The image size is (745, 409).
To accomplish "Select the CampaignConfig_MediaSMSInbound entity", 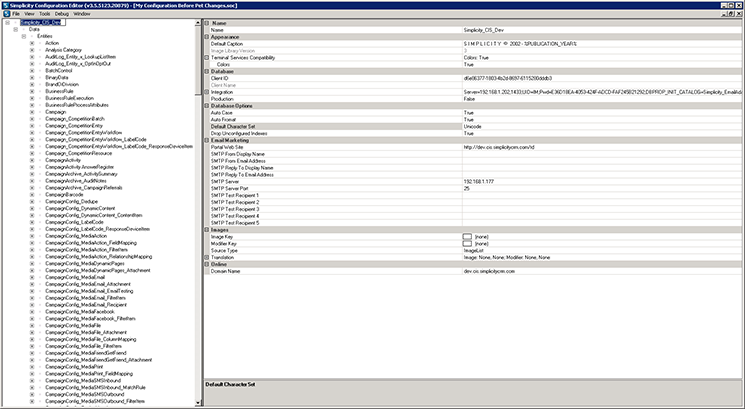I will [x=83, y=380].
